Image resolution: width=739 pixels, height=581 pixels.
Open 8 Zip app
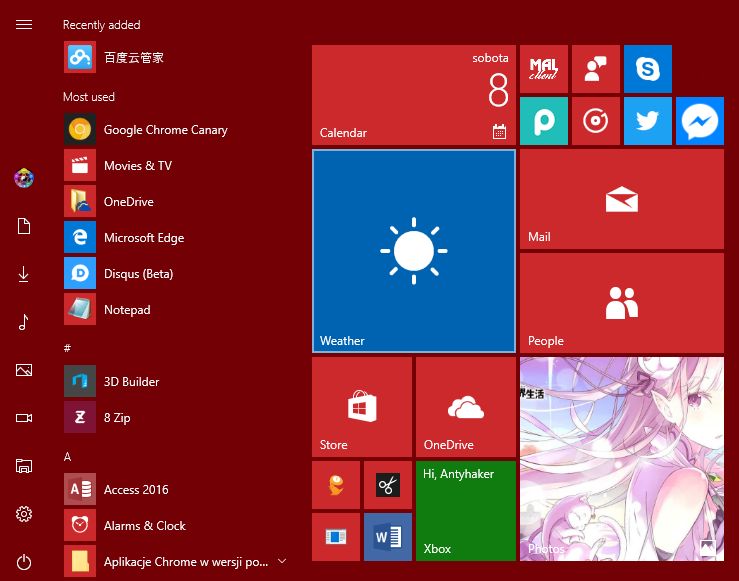tap(178, 417)
